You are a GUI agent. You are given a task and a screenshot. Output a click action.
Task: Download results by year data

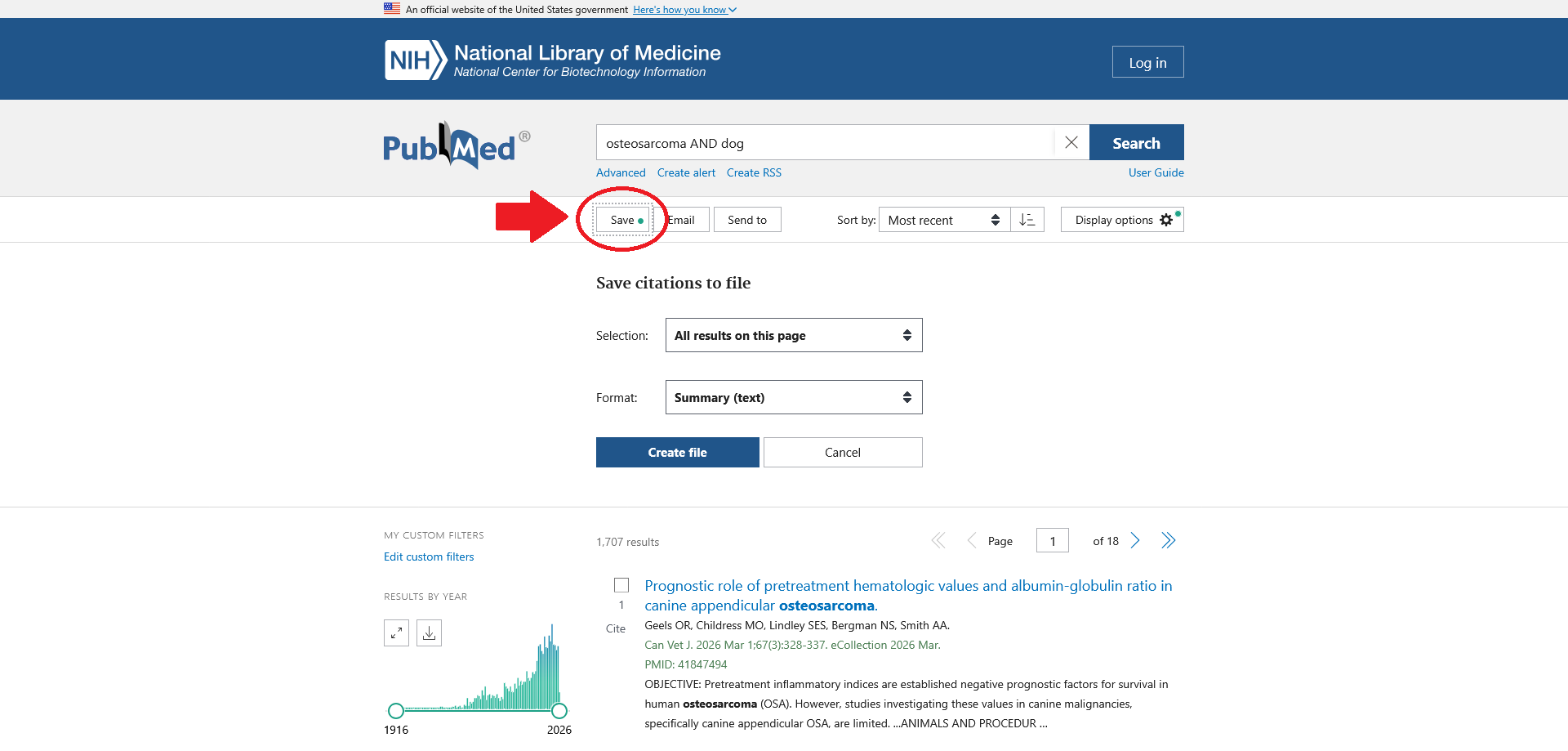429,633
